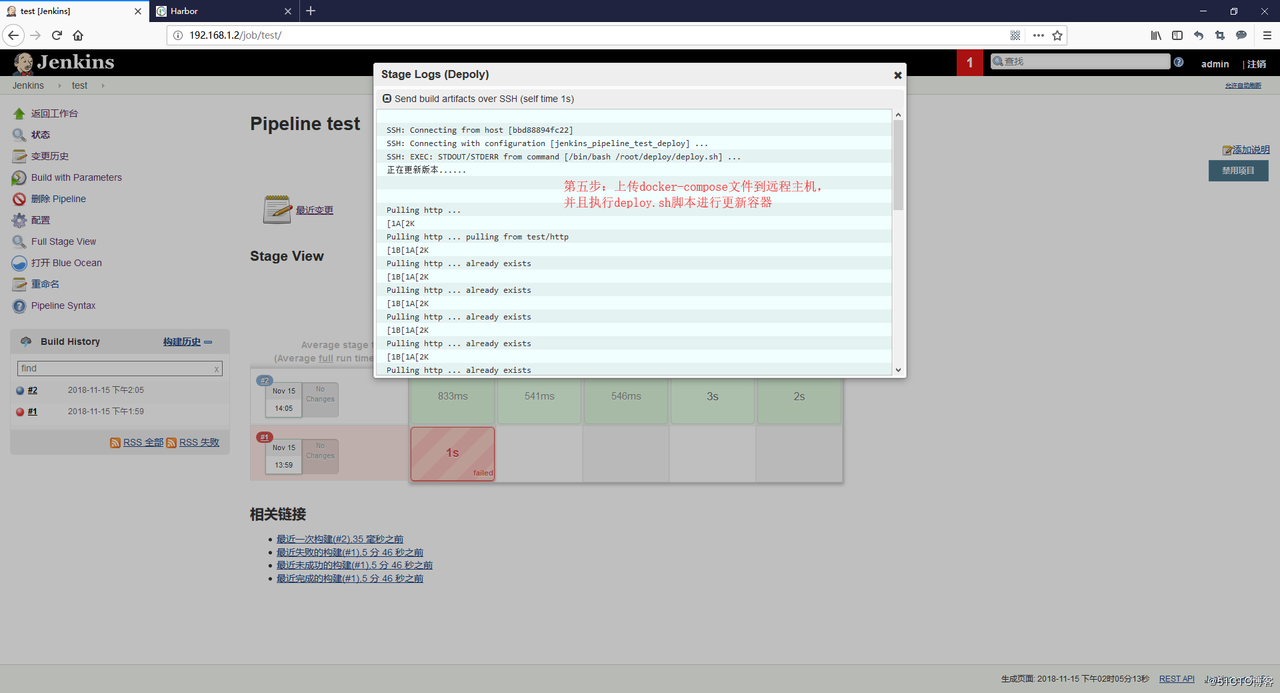Select the 2s stage cell
This screenshot has height=693, width=1280.
(800, 397)
